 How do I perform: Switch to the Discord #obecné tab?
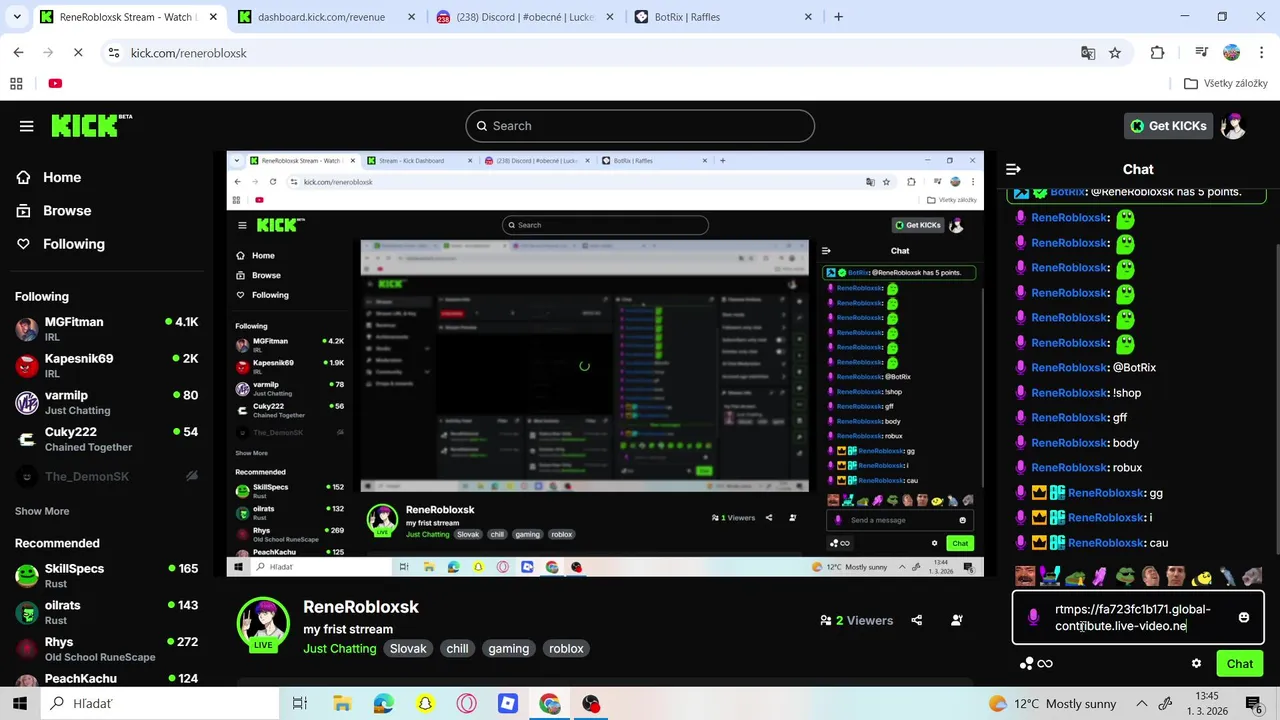[526, 17]
